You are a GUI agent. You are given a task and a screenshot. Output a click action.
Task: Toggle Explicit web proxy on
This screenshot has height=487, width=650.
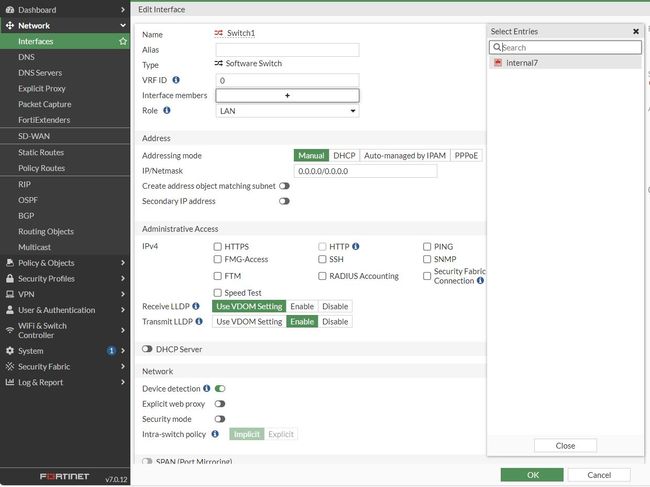click(220, 404)
